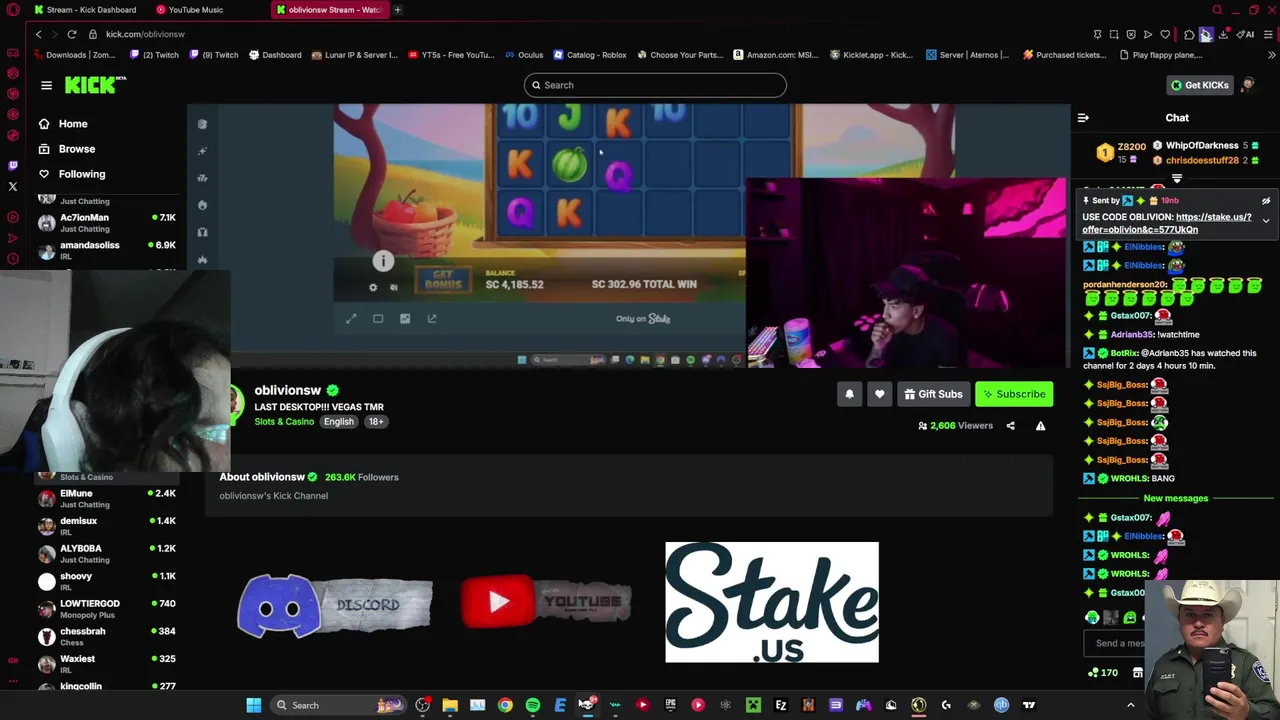Click the English language tag
1280x720 pixels.
click(338, 422)
